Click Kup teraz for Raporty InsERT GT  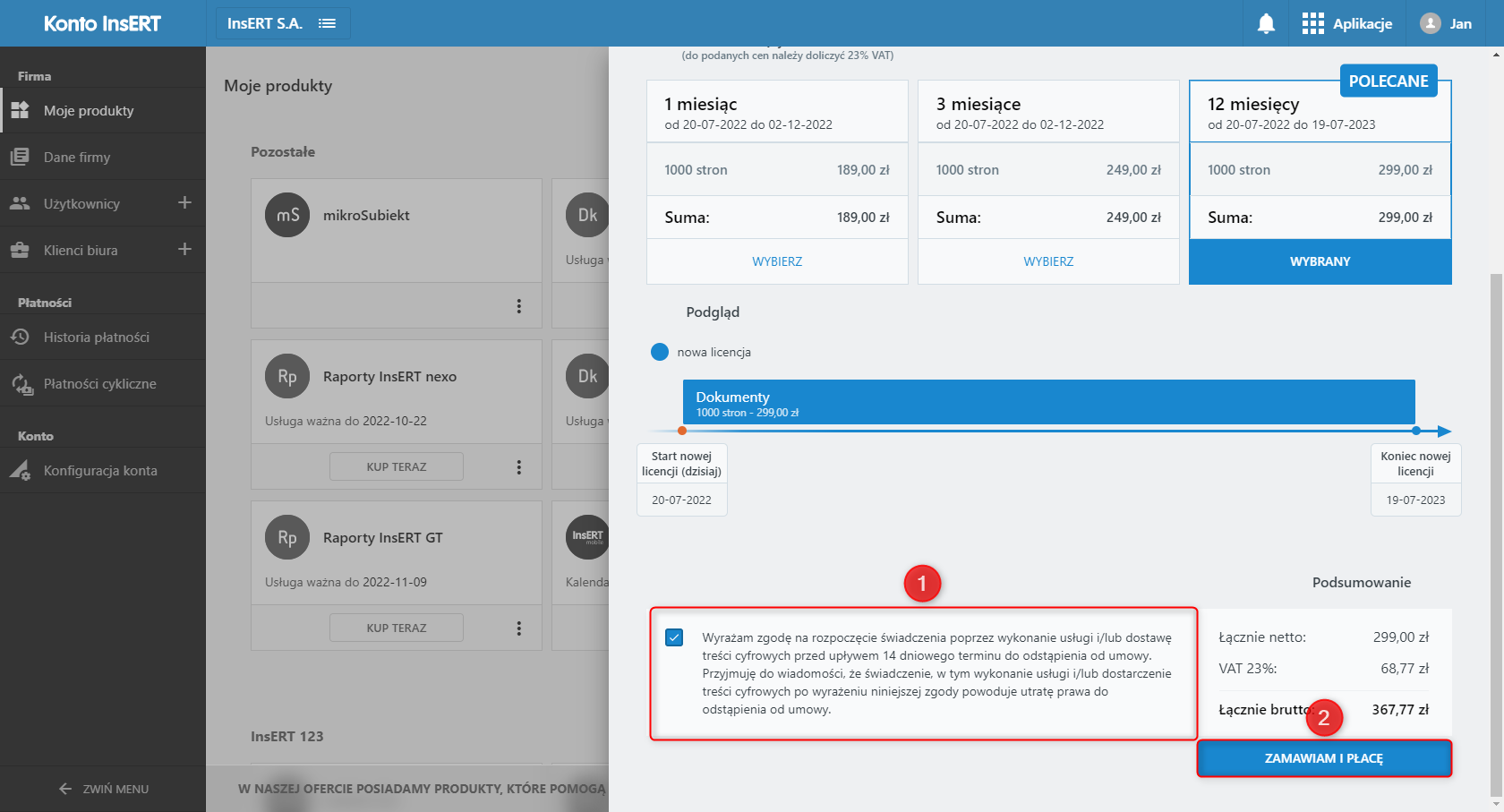click(397, 628)
